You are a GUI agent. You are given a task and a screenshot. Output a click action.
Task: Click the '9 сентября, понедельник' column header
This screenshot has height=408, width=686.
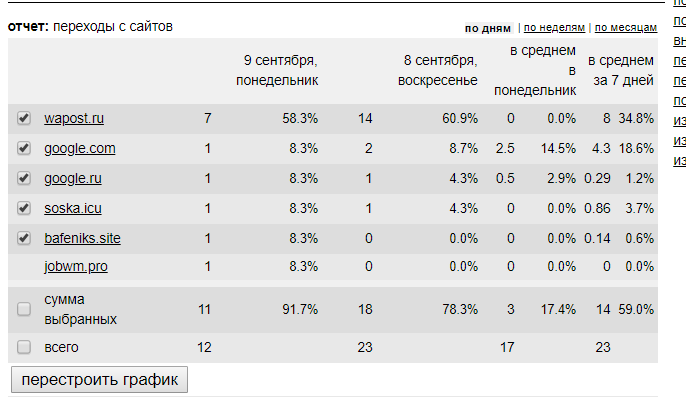tap(277, 70)
